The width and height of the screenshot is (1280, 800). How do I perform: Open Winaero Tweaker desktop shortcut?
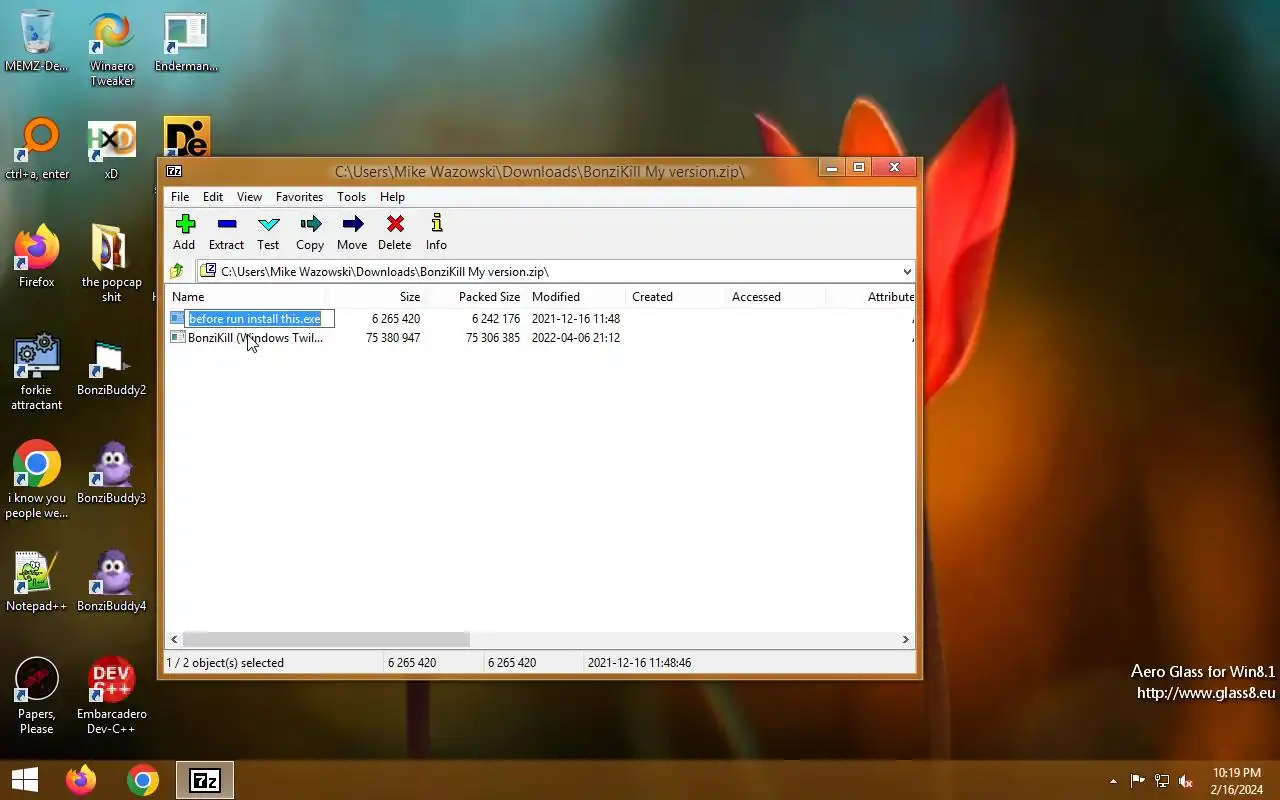[x=112, y=50]
